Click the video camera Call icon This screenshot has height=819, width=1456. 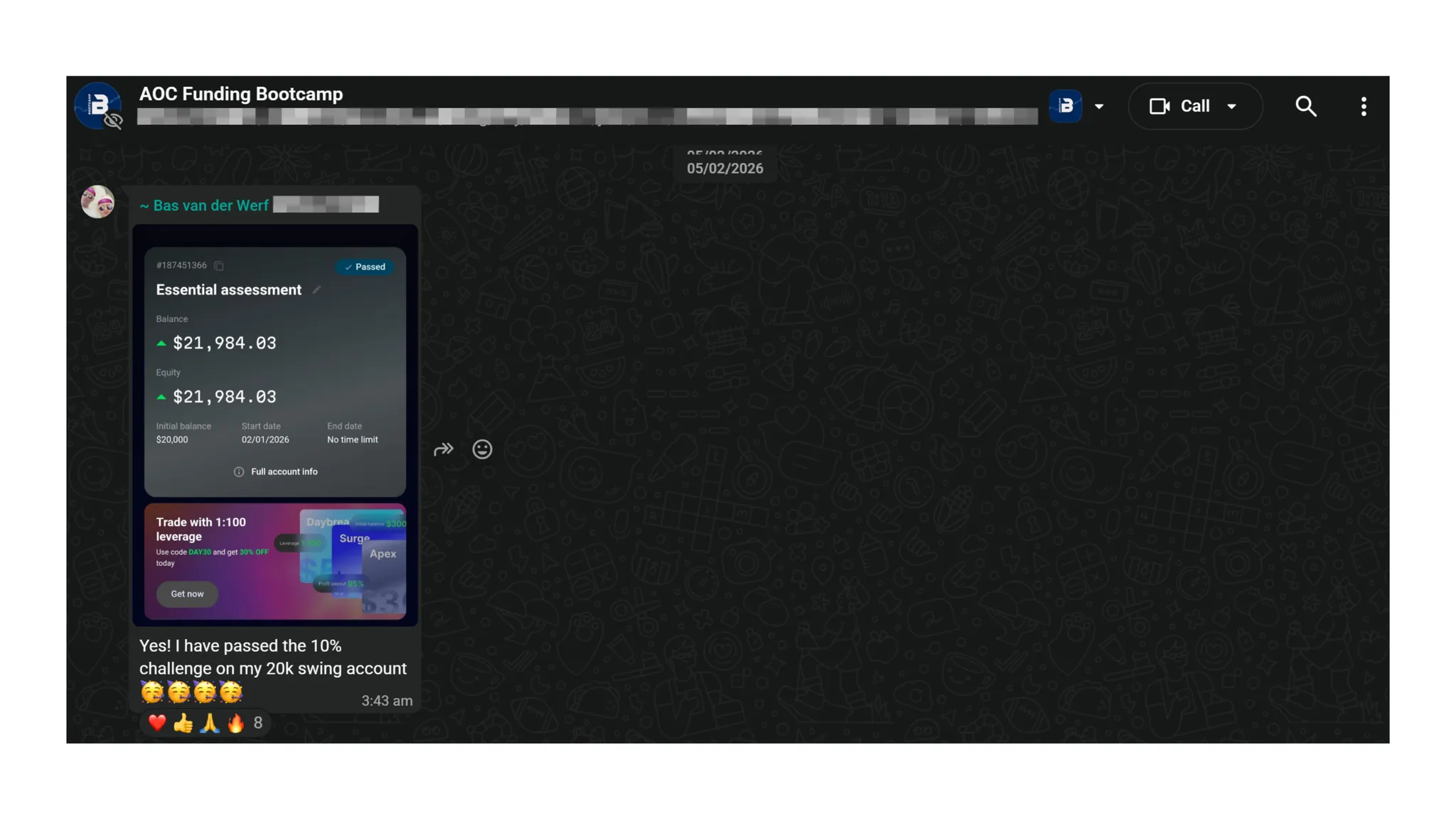(x=1160, y=107)
